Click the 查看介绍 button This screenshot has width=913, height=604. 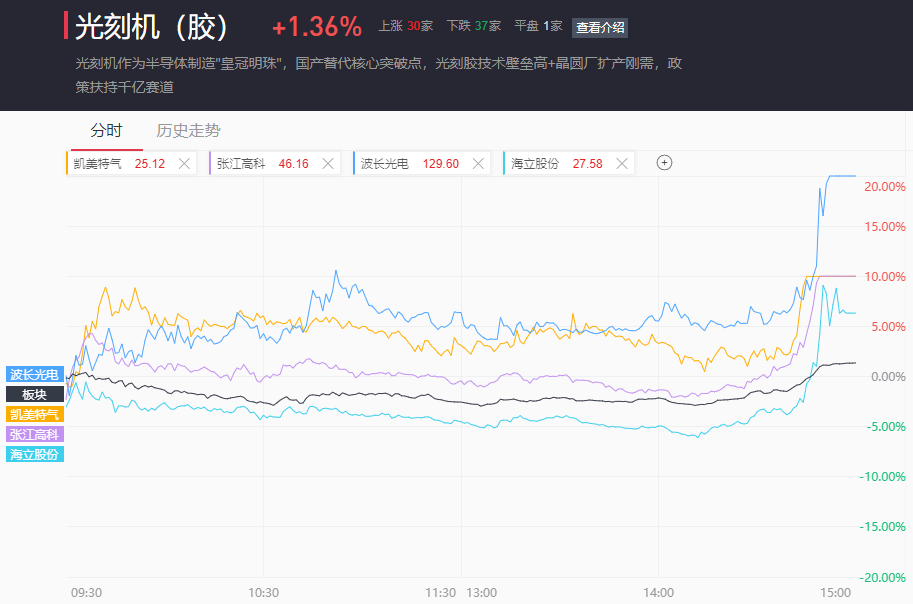tap(600, 27)
